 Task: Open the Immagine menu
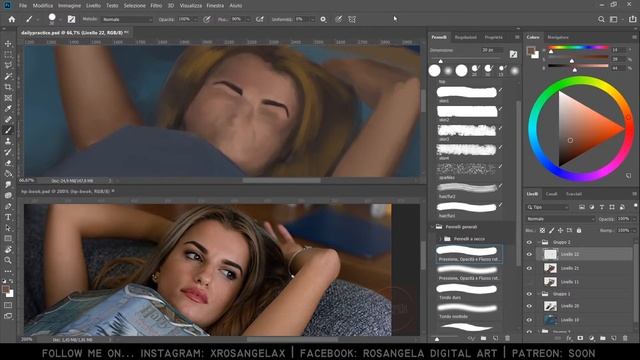point(69,6)
